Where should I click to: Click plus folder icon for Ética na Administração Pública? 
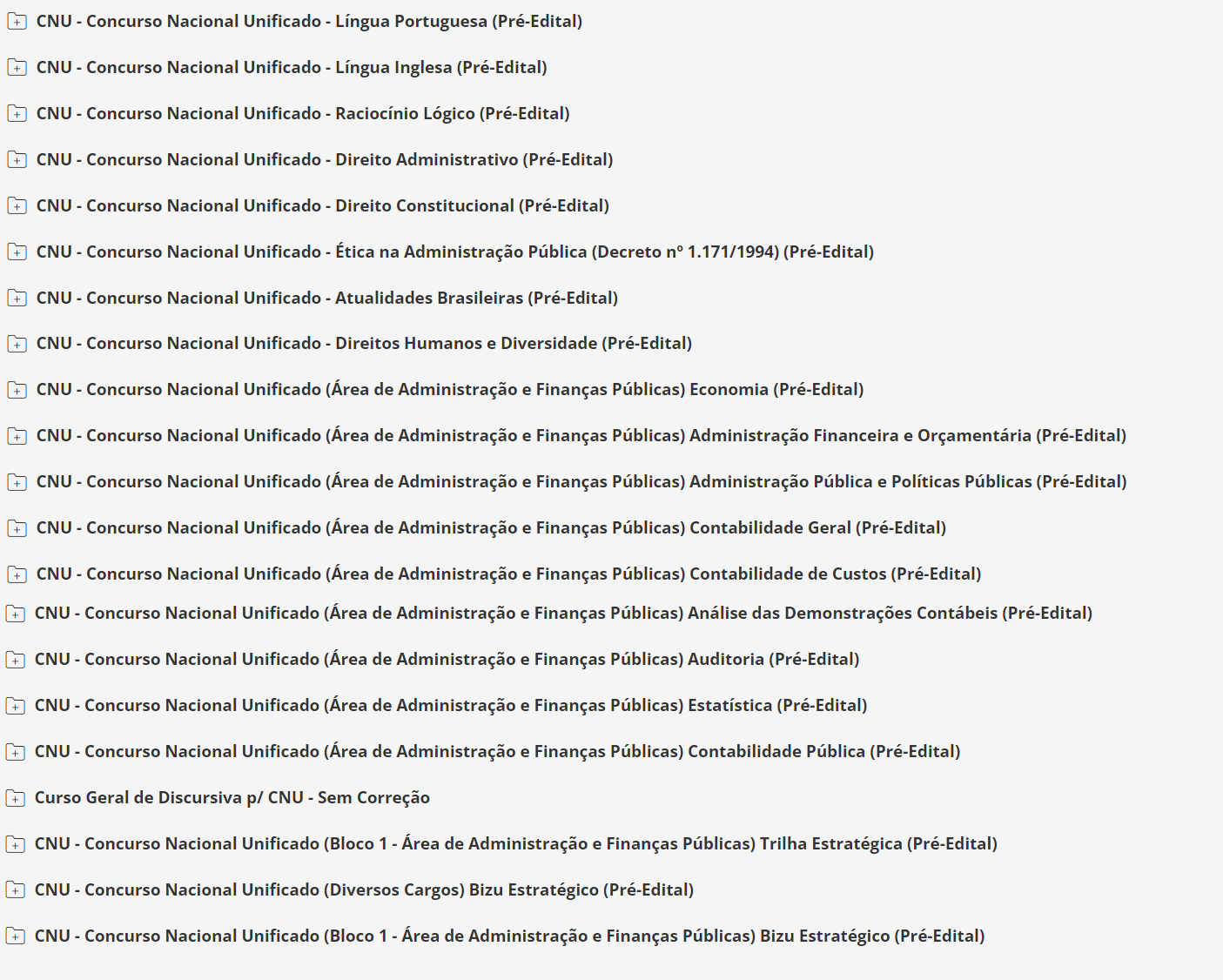17,252
